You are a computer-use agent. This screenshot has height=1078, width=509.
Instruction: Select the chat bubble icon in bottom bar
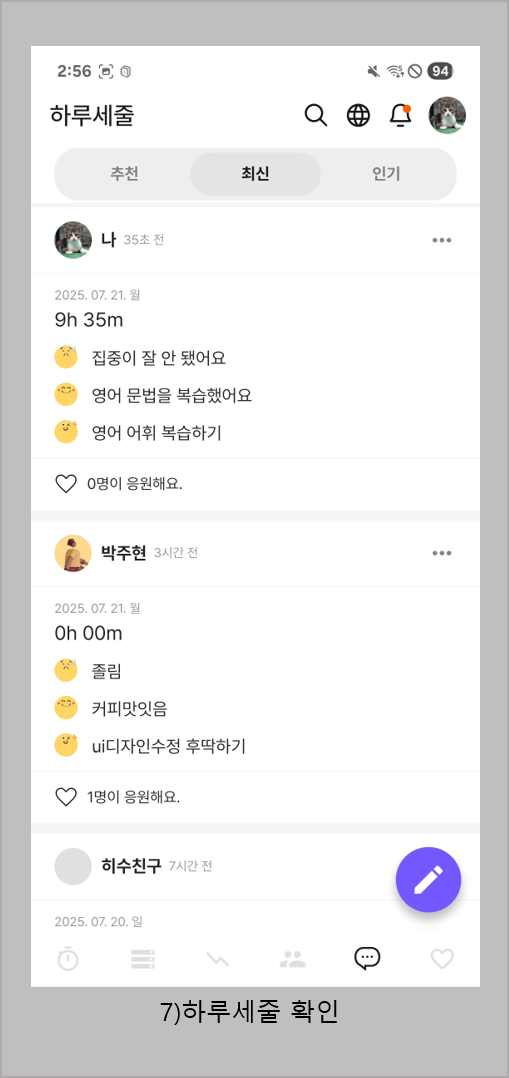click(x=367, y=958)
